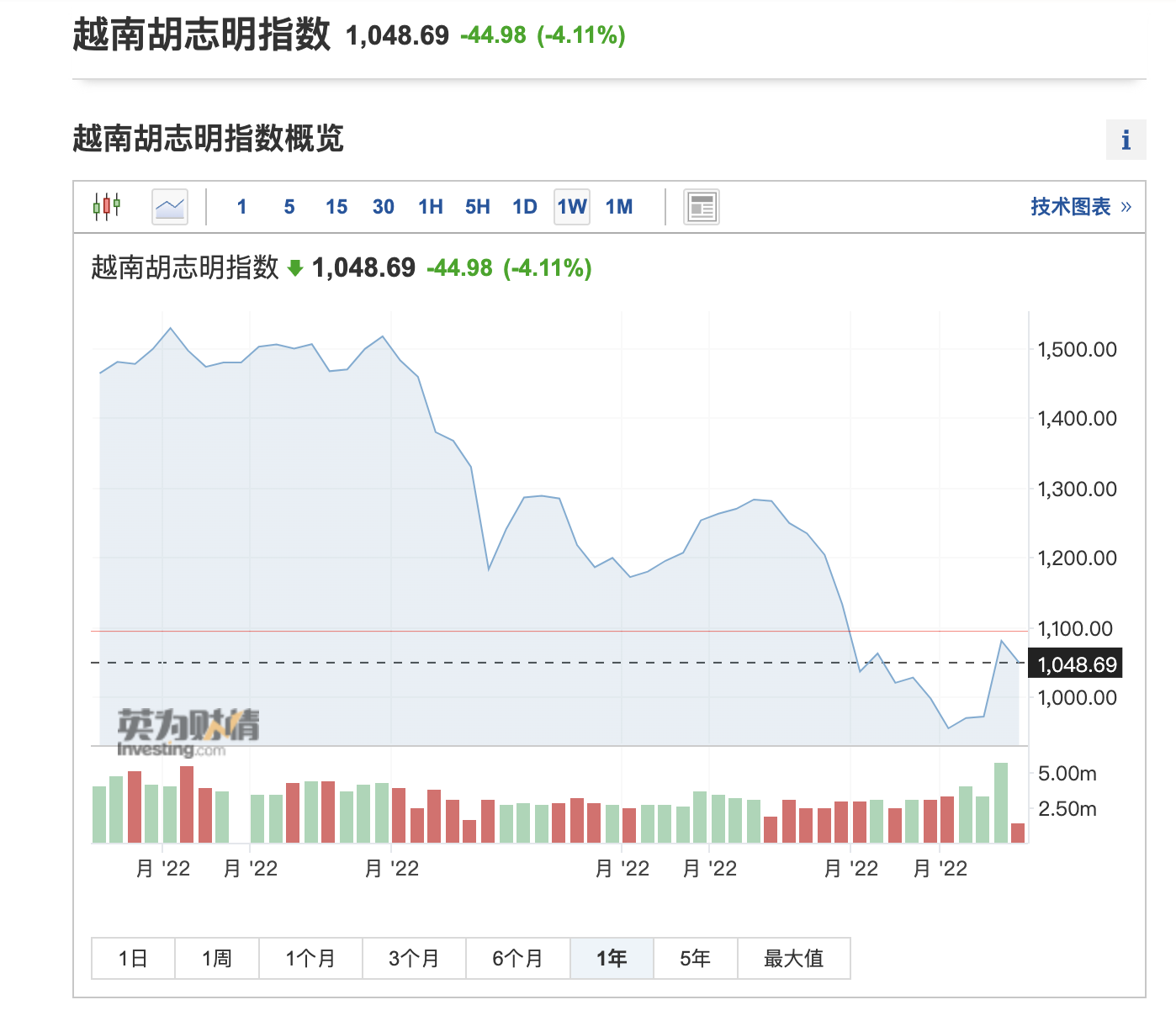Choose the 30 minute interval
The width and height of the screenshot is (1176, 1021).
pos(384,207)
